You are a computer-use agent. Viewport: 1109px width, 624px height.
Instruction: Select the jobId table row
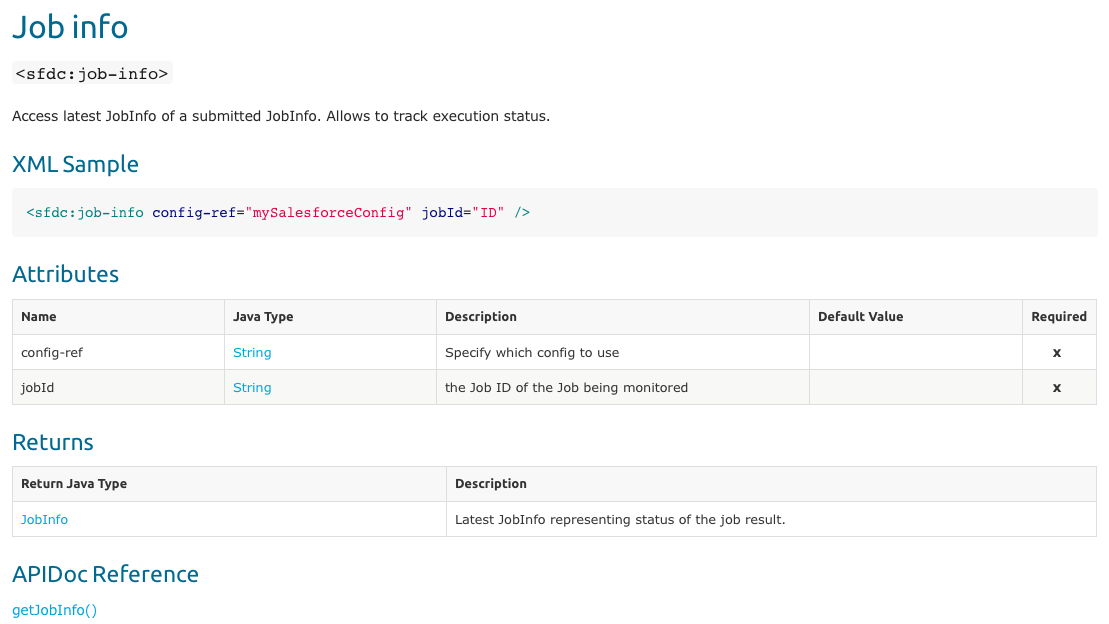[x=118, y=387]
